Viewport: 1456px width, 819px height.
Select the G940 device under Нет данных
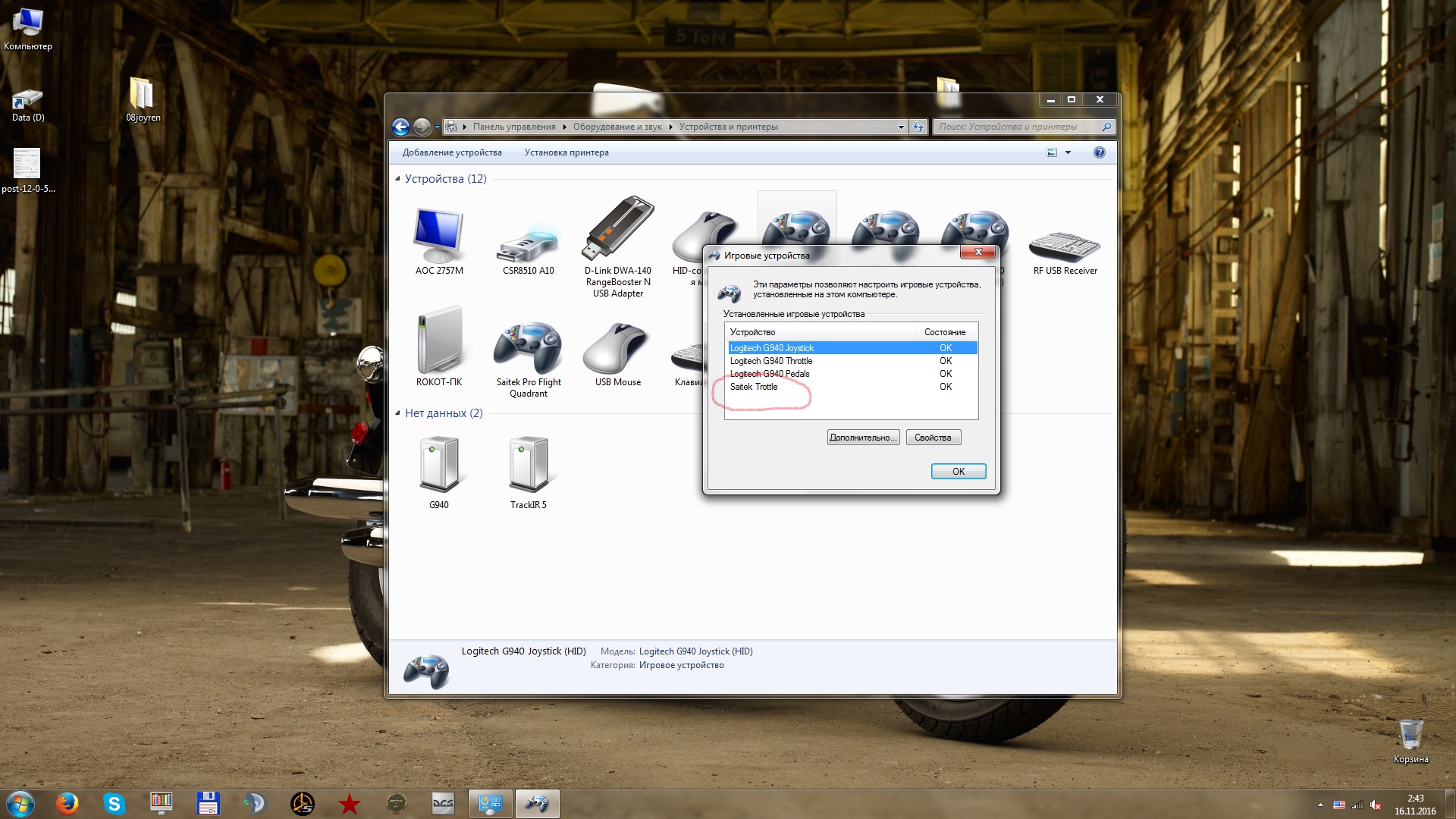coord(439,472)
